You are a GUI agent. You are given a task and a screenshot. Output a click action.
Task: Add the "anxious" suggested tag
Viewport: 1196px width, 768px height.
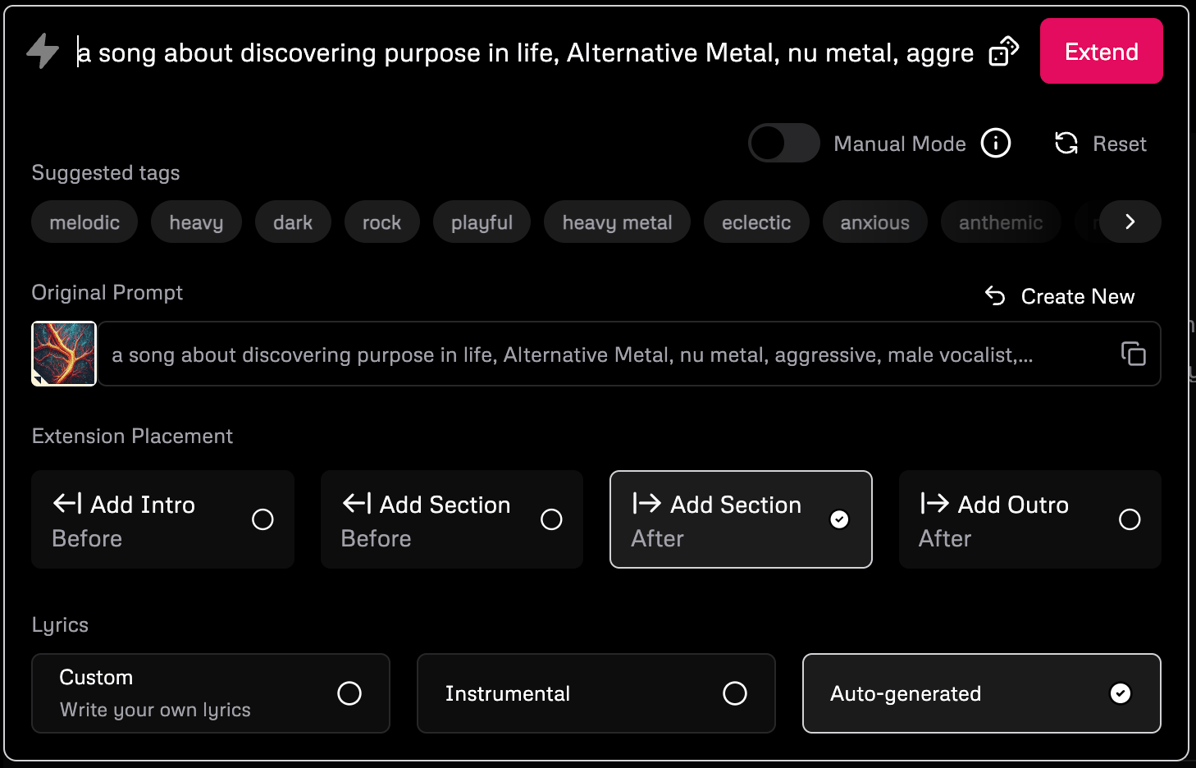click(x=875, y=222)
